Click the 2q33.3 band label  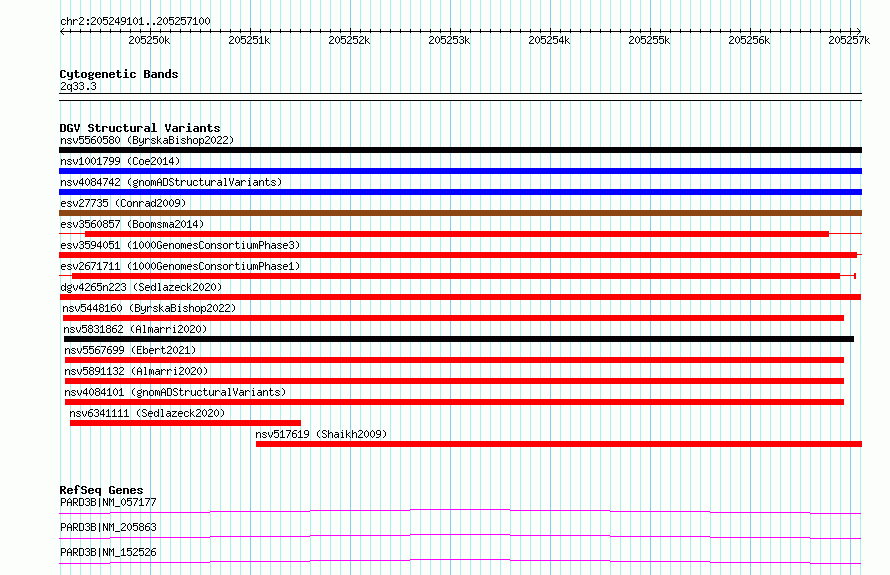tap(78, 86)
